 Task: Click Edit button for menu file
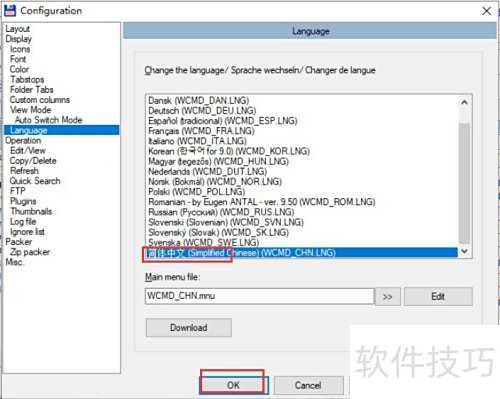point(438,296)
